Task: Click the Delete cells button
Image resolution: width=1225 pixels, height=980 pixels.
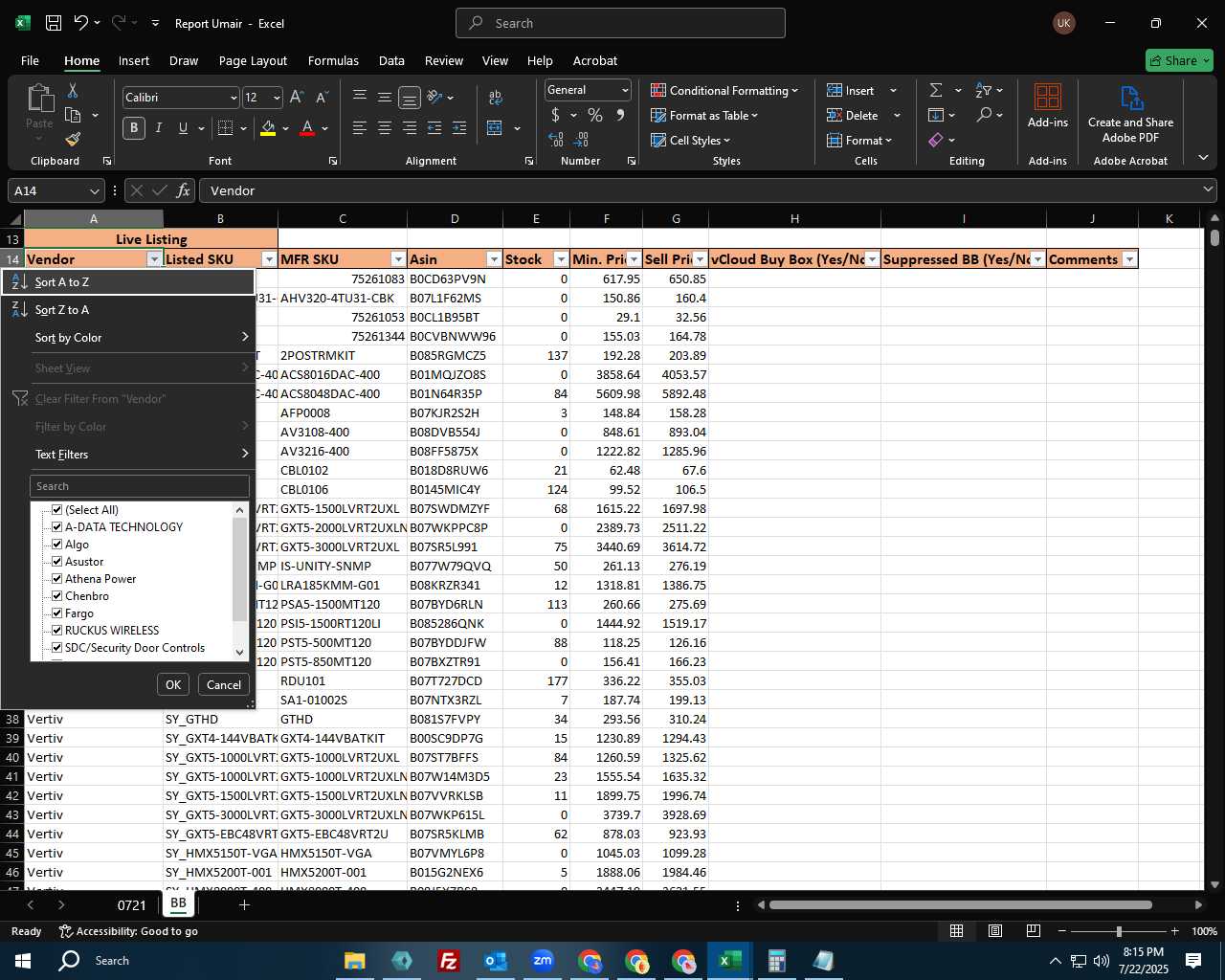Action: click(x=853, y=115)
